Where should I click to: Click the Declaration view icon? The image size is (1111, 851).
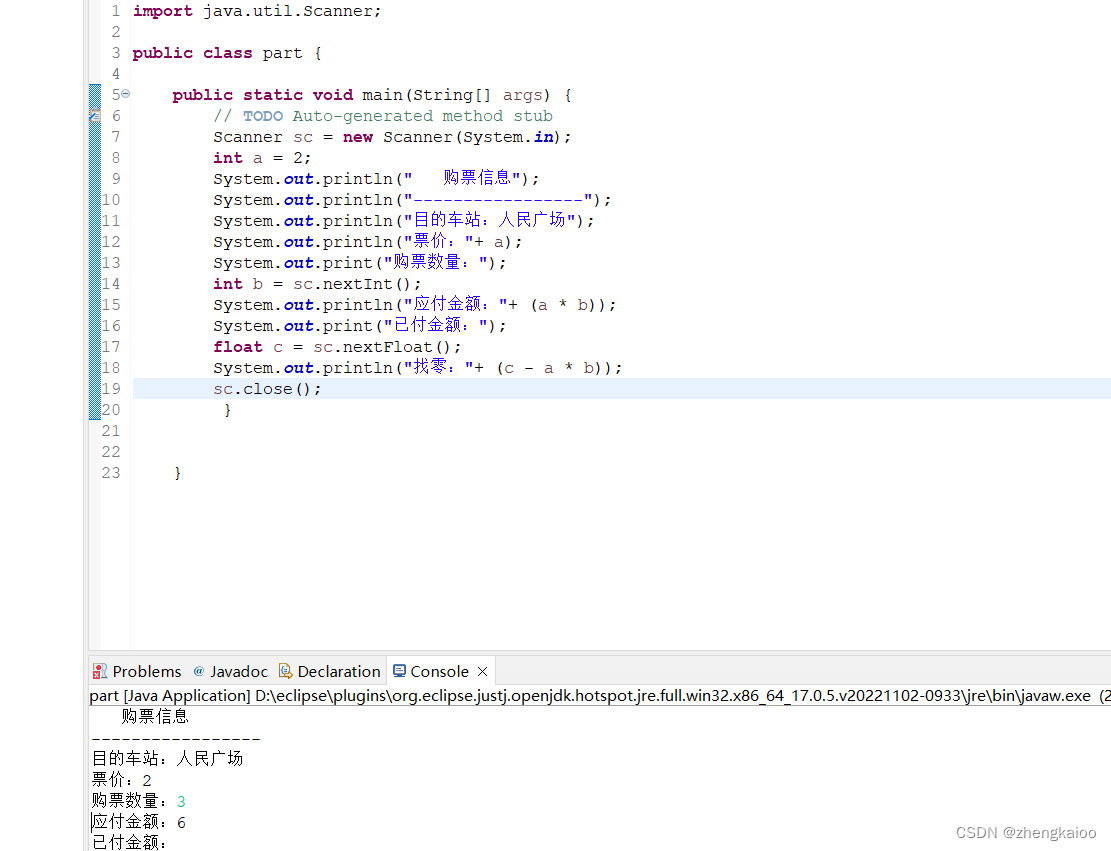(284, 671)
